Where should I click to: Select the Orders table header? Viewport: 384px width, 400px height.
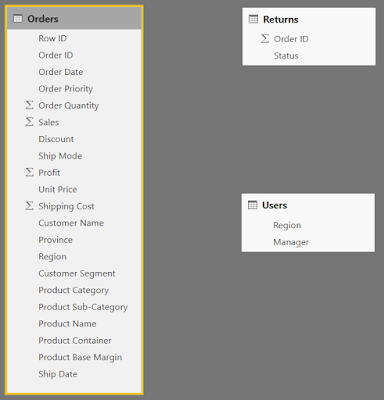click(x=75, y=18)
